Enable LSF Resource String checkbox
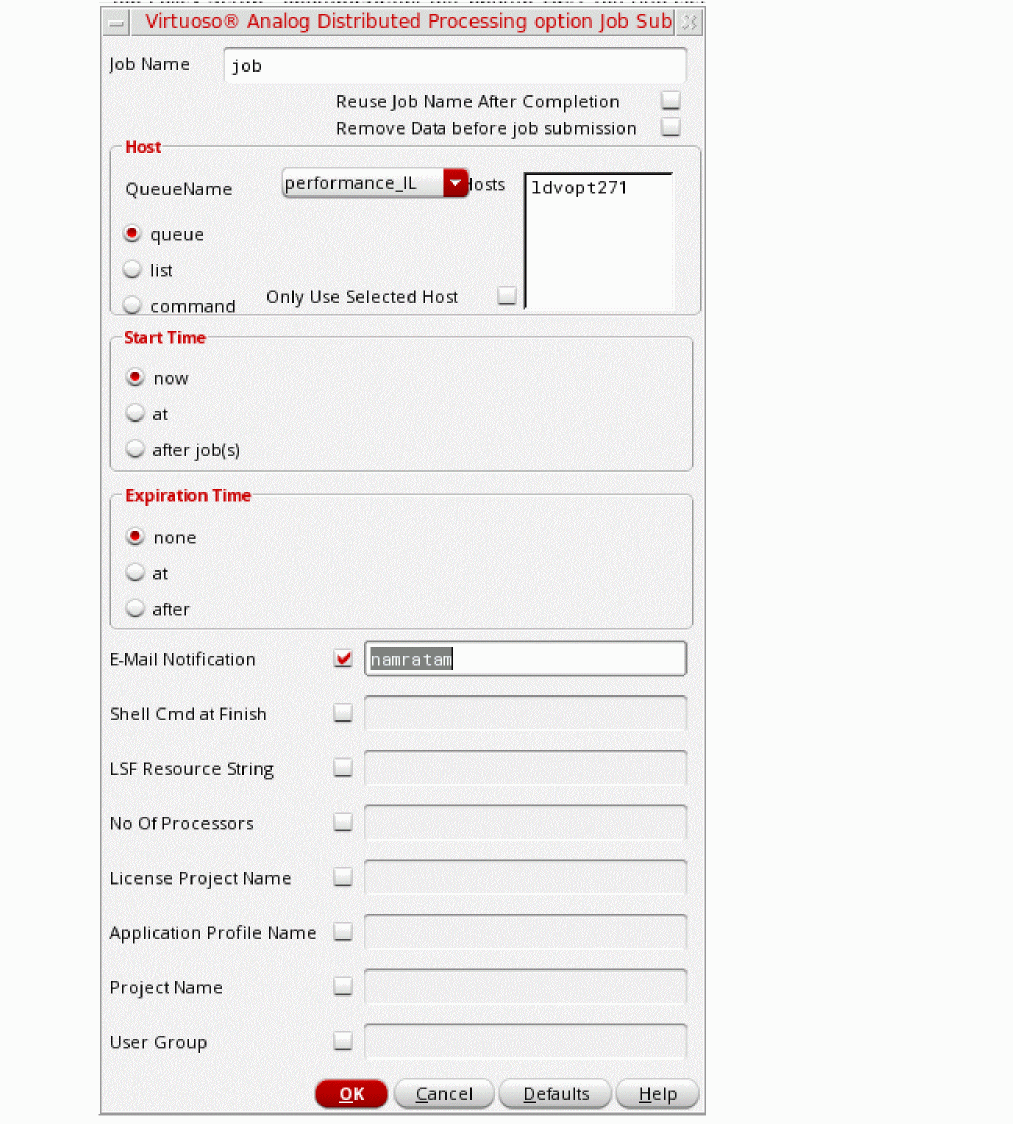This screenshot has height=1124, width=1013. (x=343, y=768)
